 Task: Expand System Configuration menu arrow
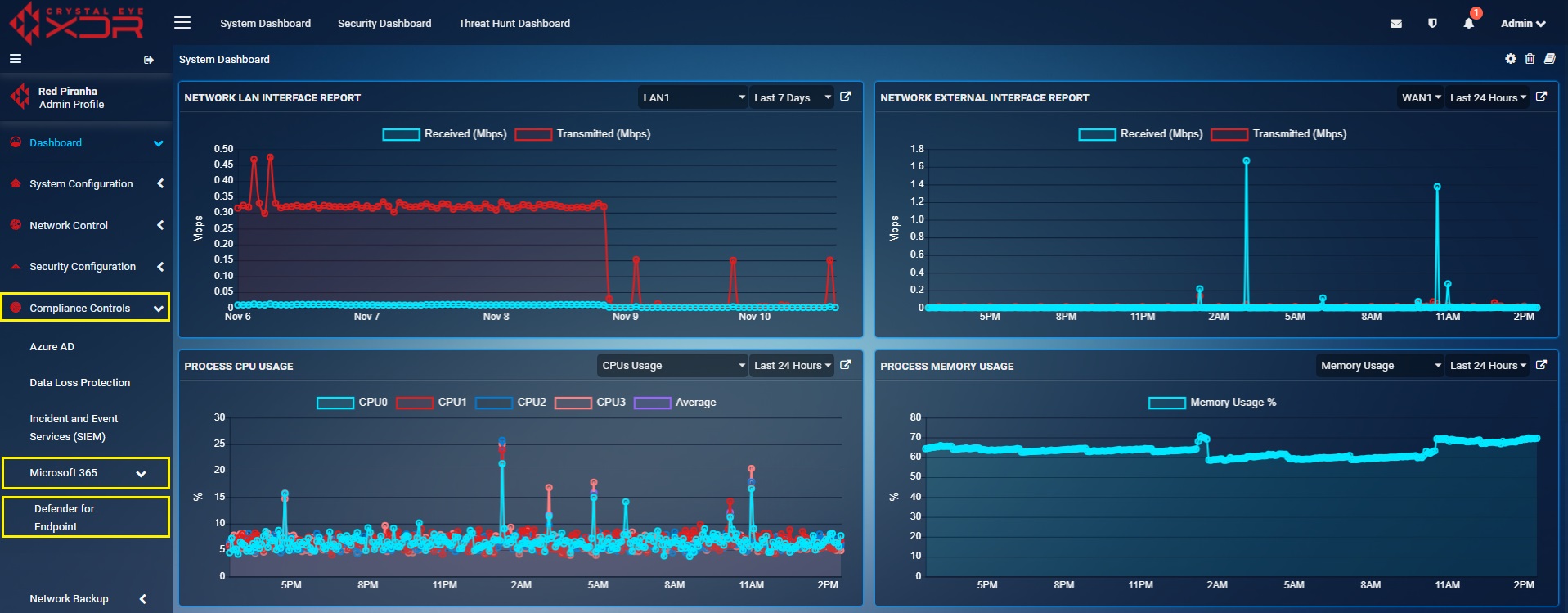160,183
